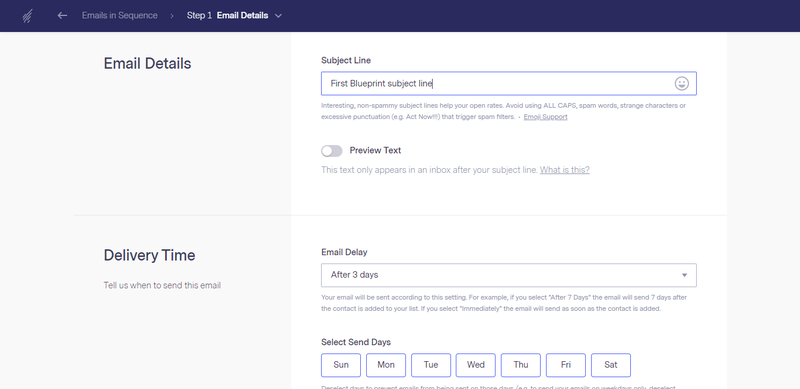This screenshot has width=800, height=389.
Task: Toggle the Tue send day
Action: point(431,365)
